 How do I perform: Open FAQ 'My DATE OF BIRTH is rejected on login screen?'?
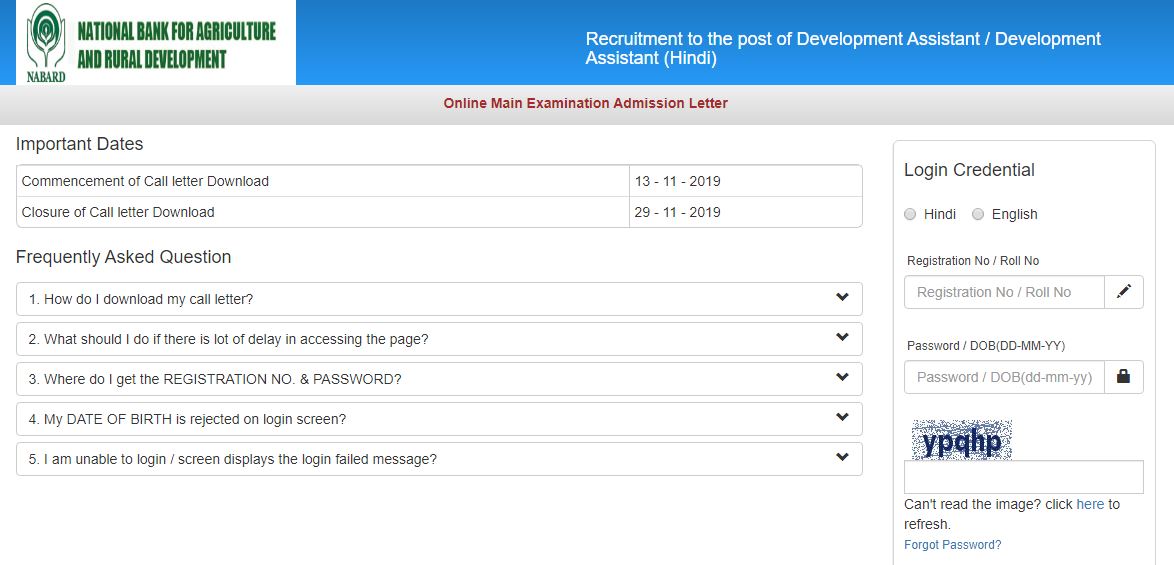187,419
